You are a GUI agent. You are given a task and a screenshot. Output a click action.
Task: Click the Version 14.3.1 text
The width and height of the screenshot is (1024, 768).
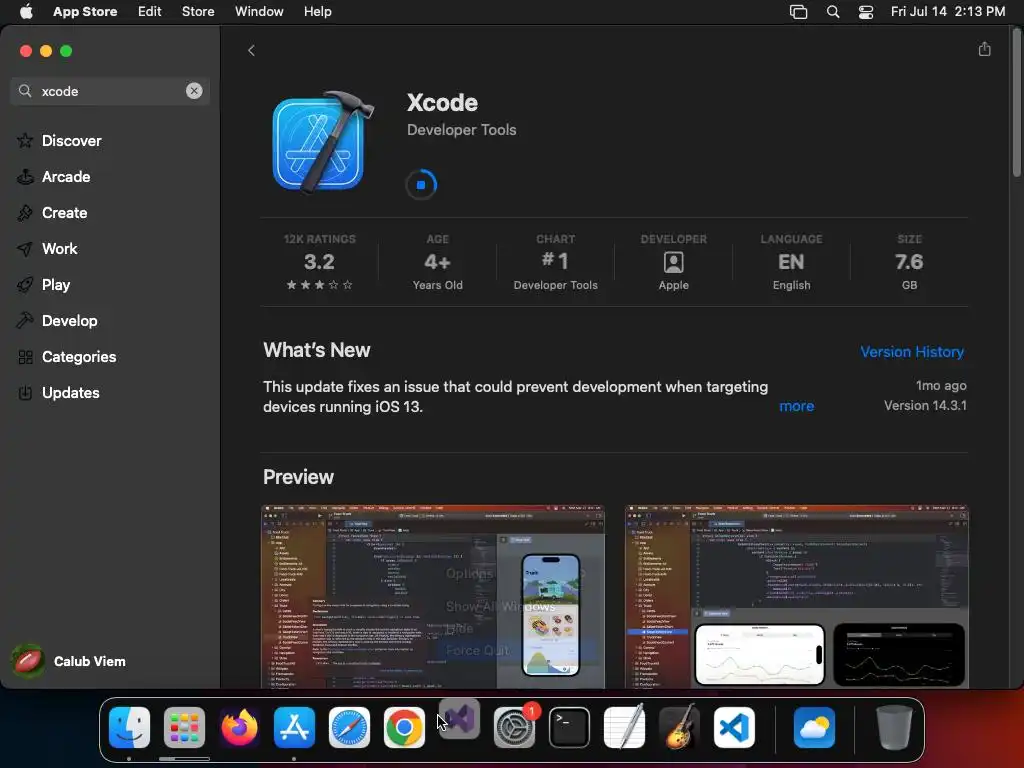(x=925, y=406)
